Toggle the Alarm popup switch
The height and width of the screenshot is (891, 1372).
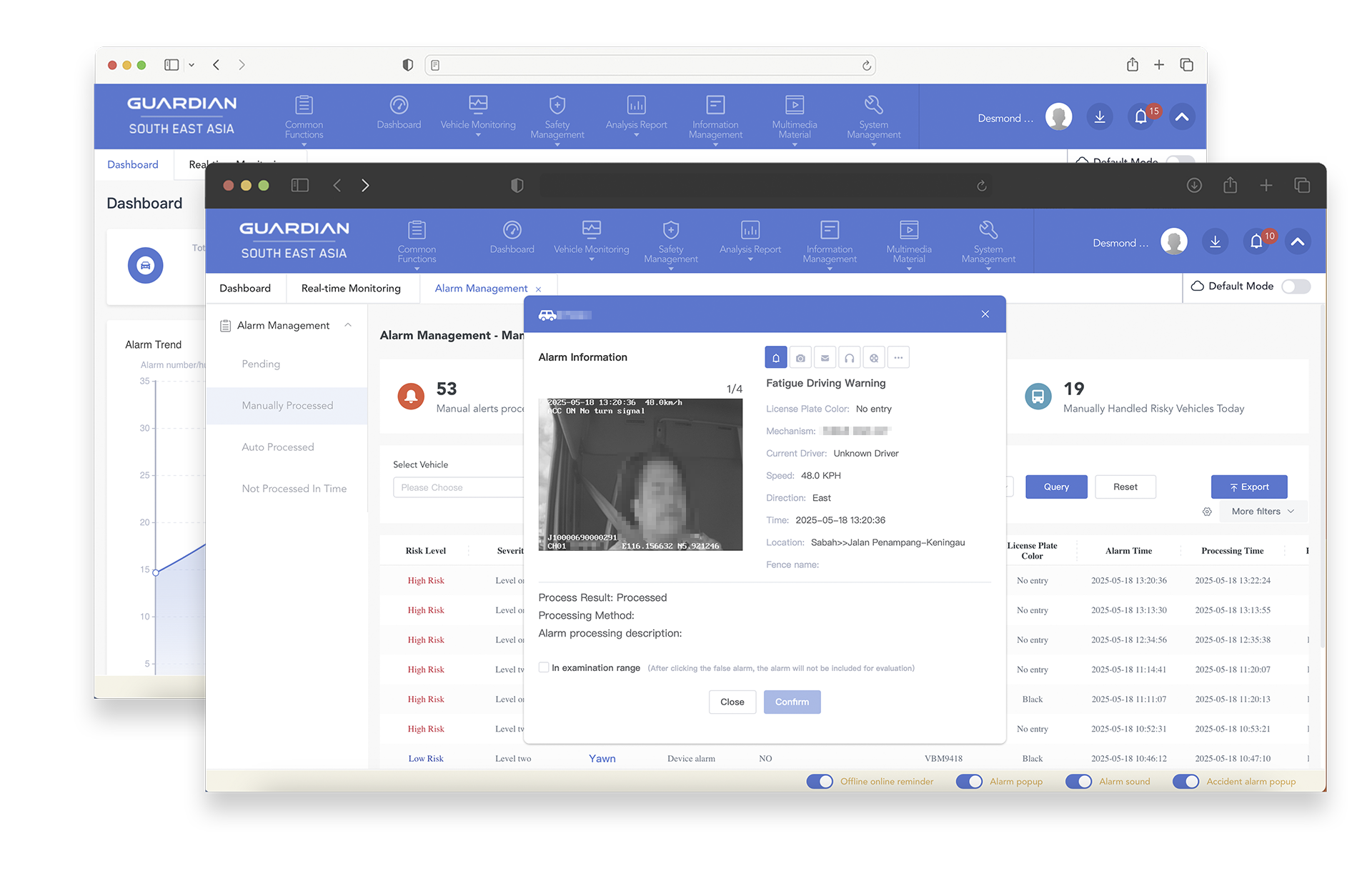point(969,782)
